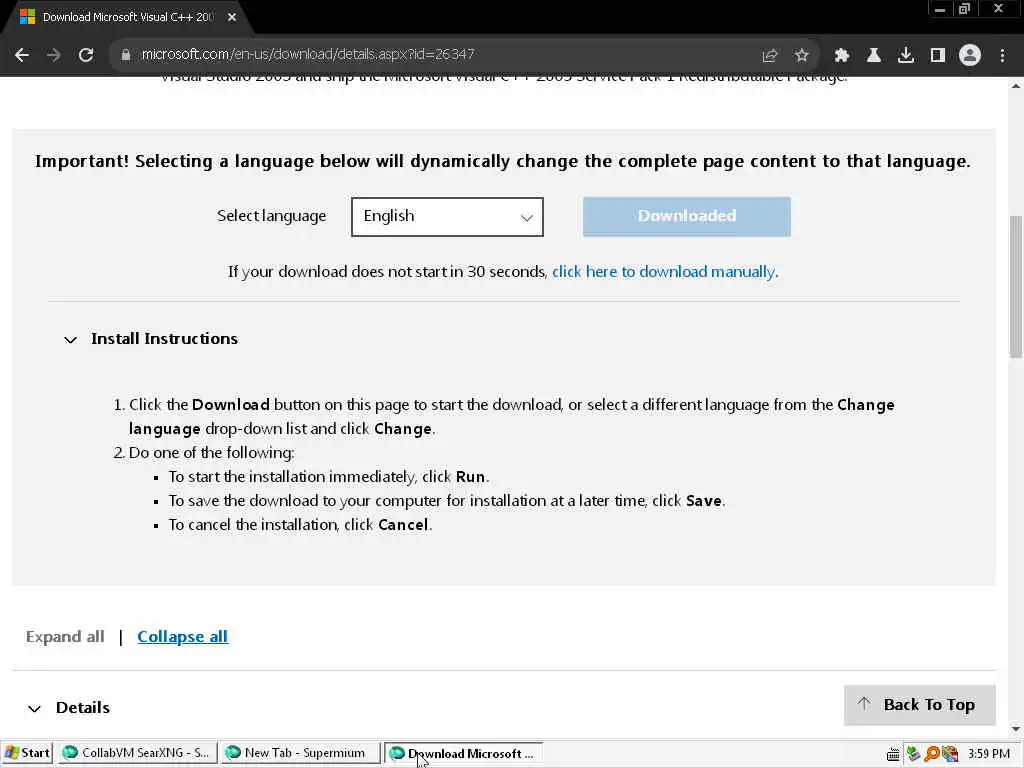Click here to download manually link

(x=664, y=272)
